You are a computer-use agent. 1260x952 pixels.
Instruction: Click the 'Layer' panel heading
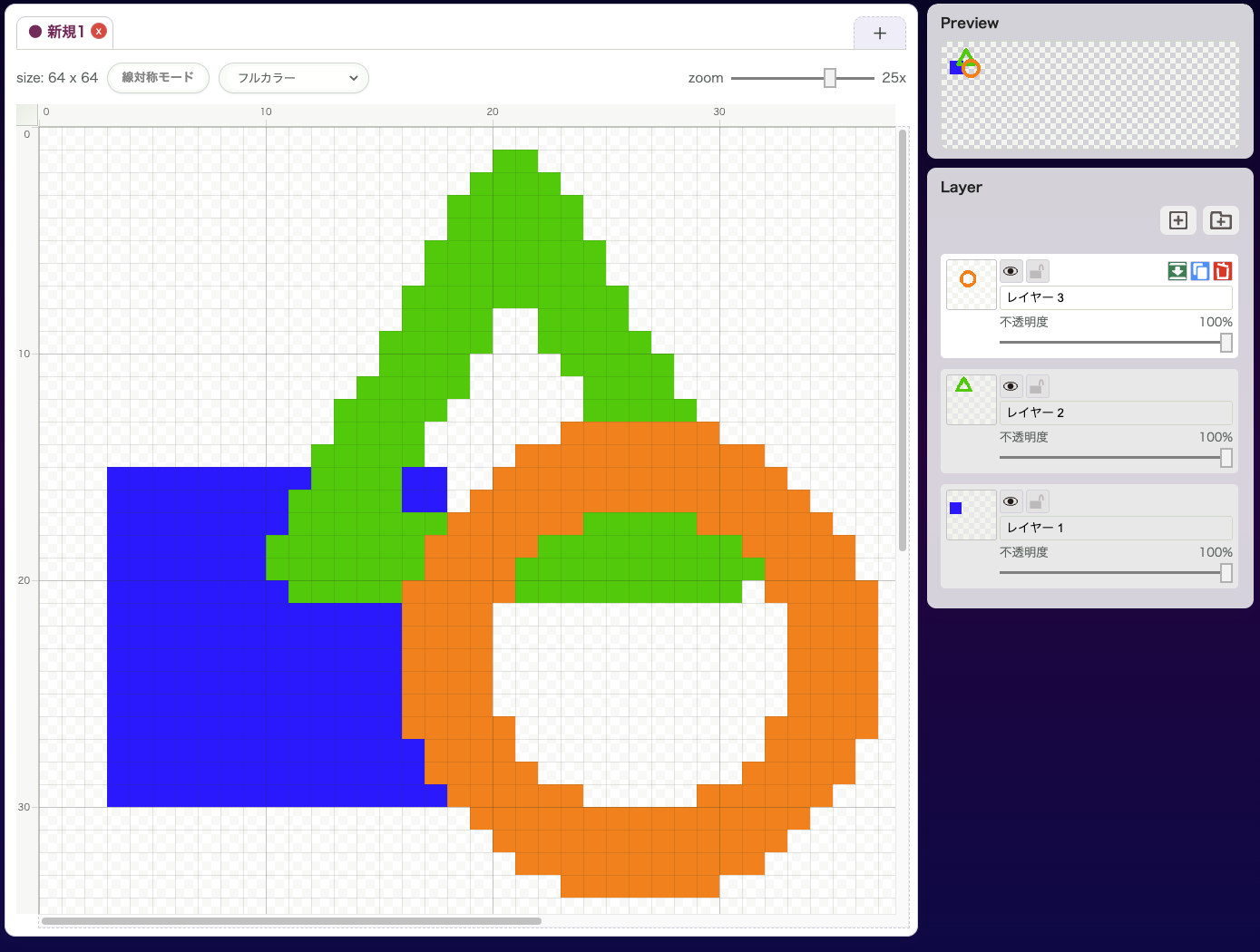click(962, 188)
